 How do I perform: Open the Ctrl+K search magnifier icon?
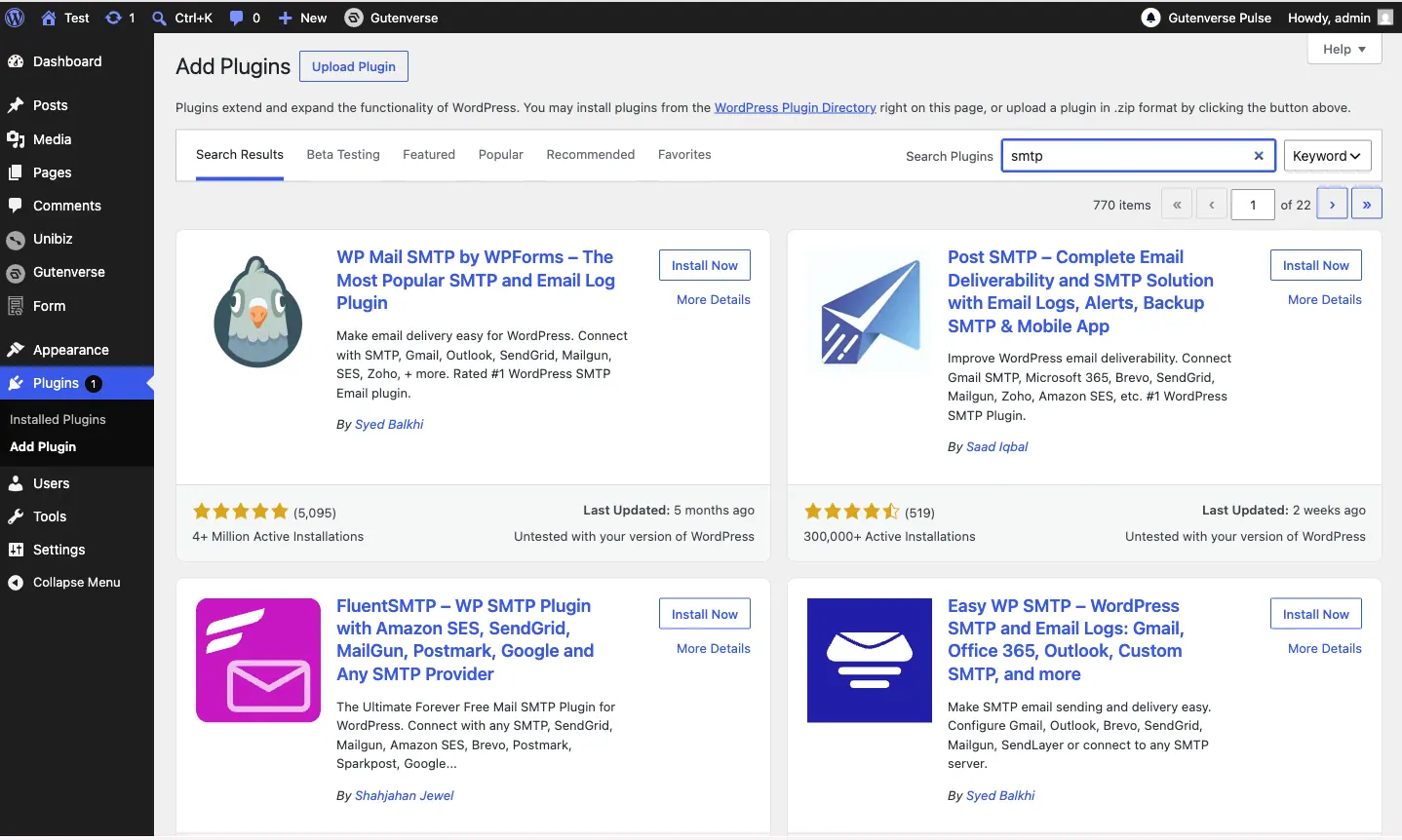pyautogui.click(x=160, y=18)
